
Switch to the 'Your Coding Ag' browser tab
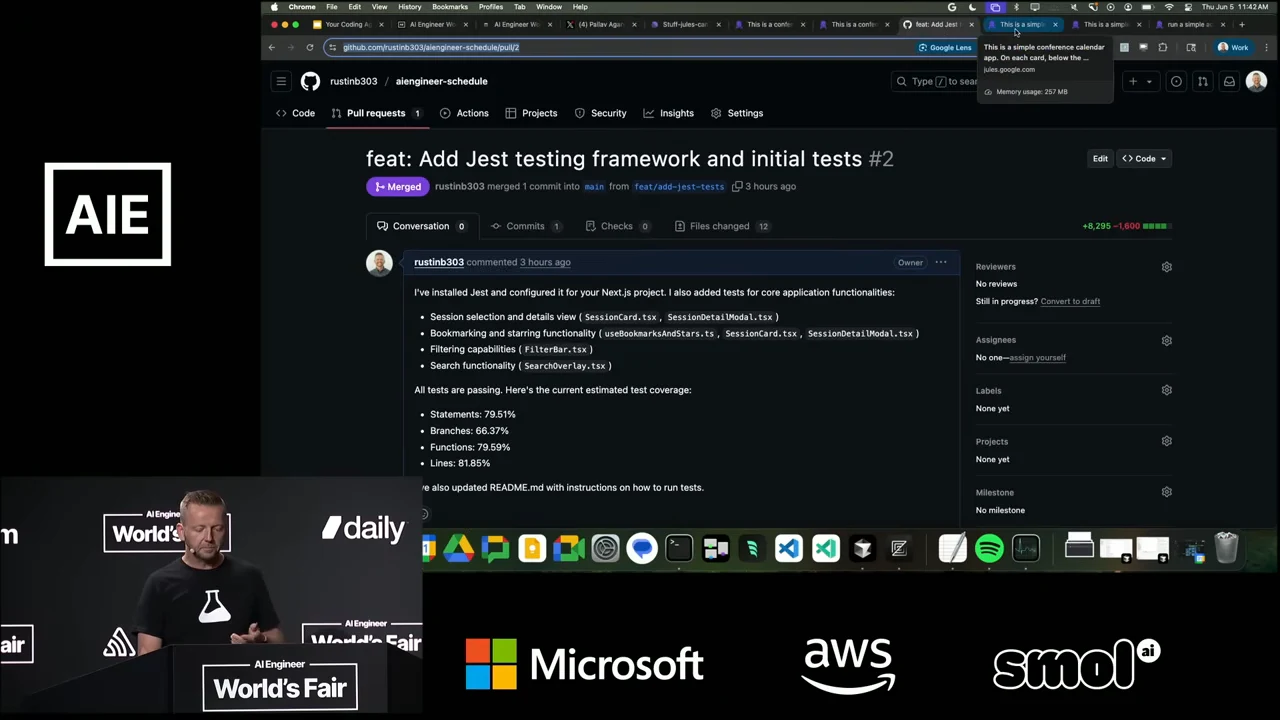[348, 24]
